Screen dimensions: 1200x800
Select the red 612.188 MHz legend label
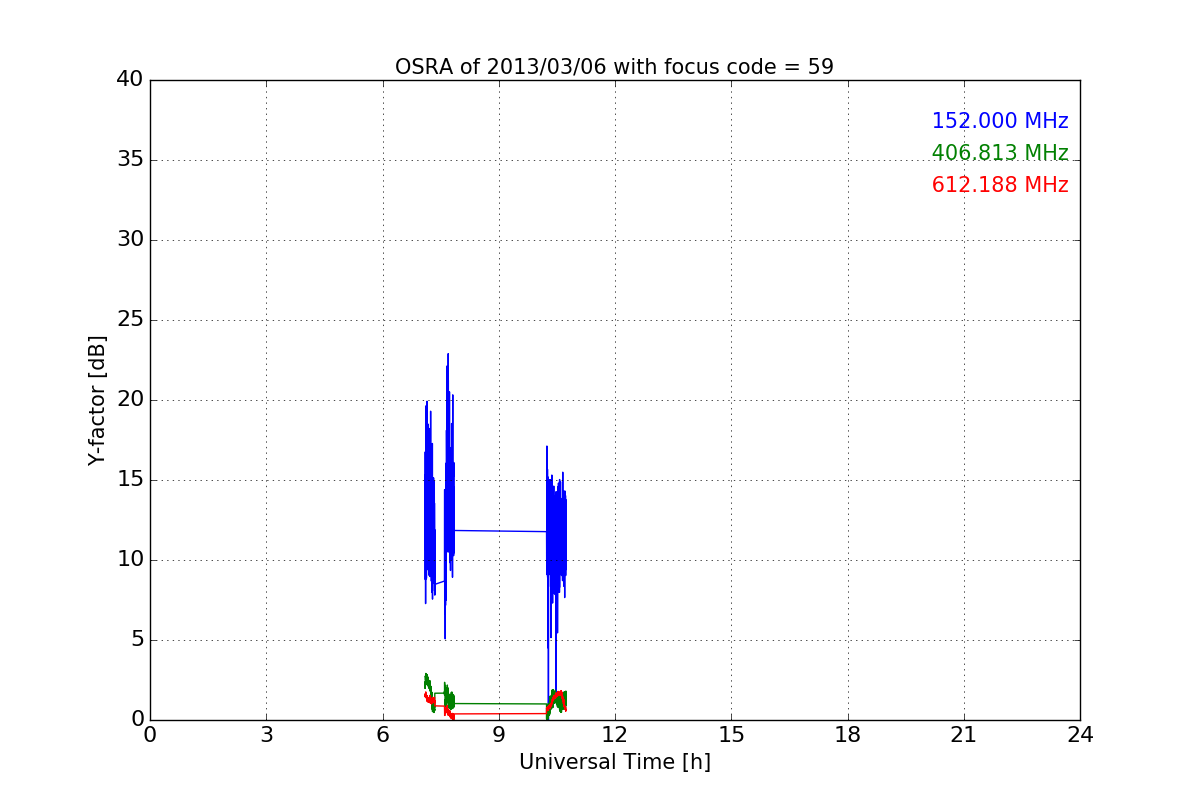(x=1000, y=185)
